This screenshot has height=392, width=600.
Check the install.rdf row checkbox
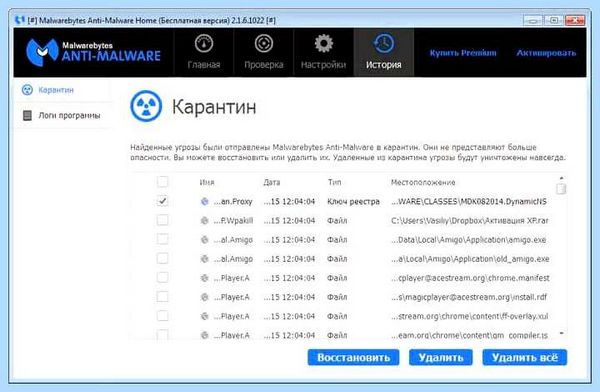click(163, 297)
